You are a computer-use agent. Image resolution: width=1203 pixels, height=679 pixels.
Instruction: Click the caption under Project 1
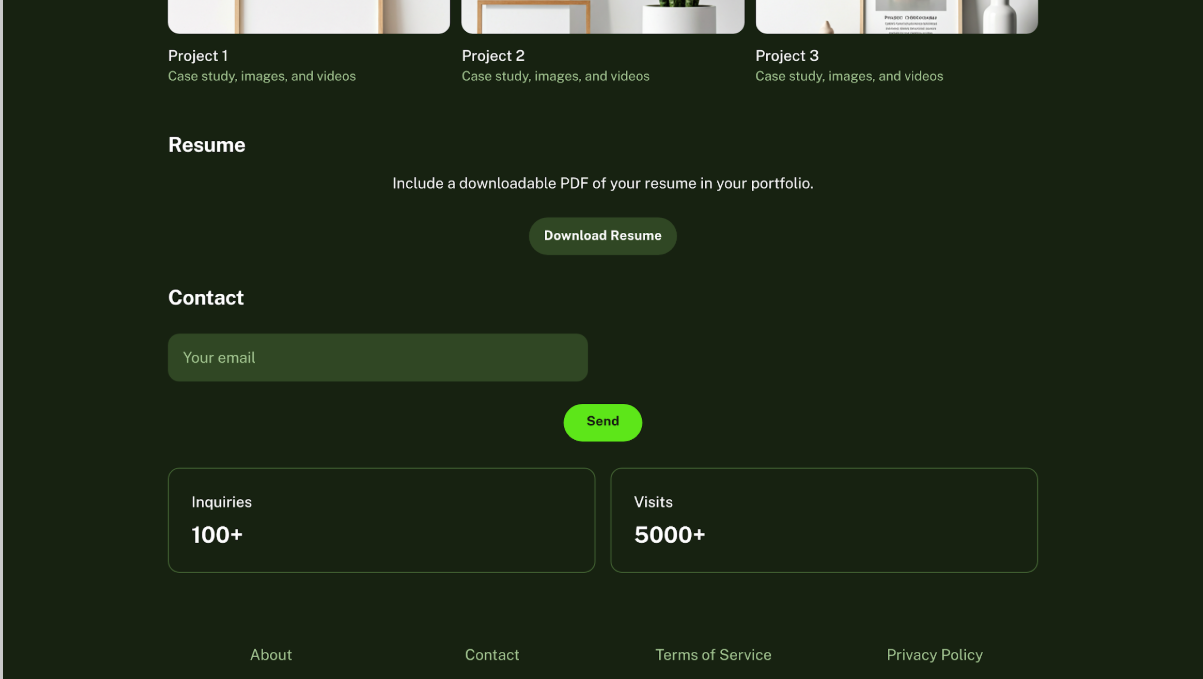coord(262,76)
